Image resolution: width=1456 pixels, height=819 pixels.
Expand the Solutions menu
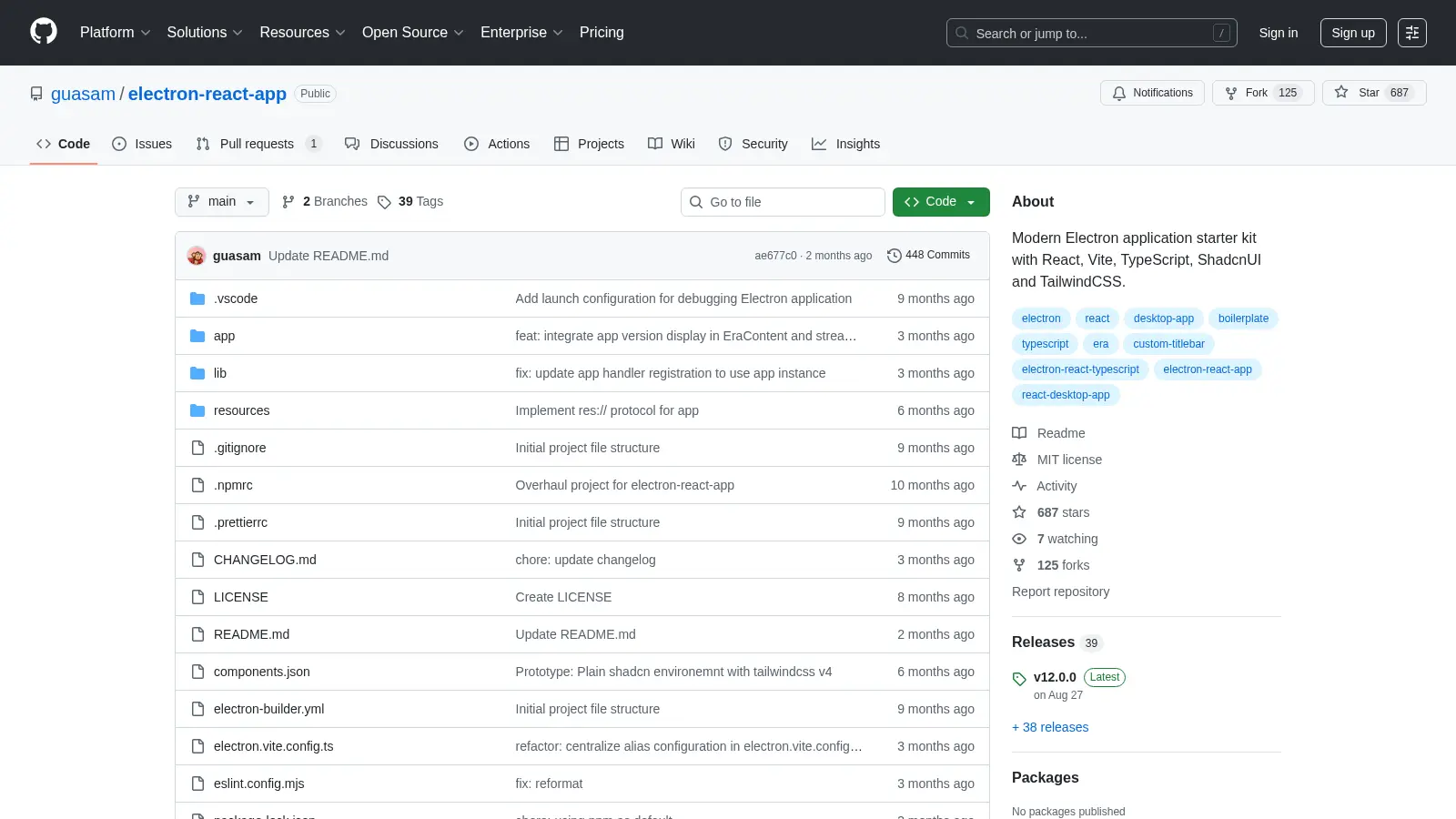click(x=205, y=33)
